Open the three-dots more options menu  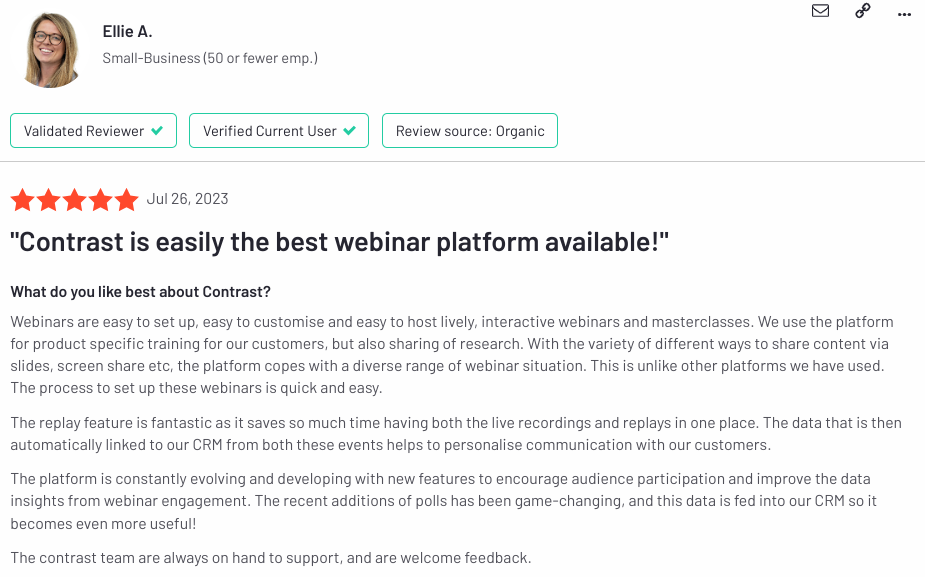point(904,14)
